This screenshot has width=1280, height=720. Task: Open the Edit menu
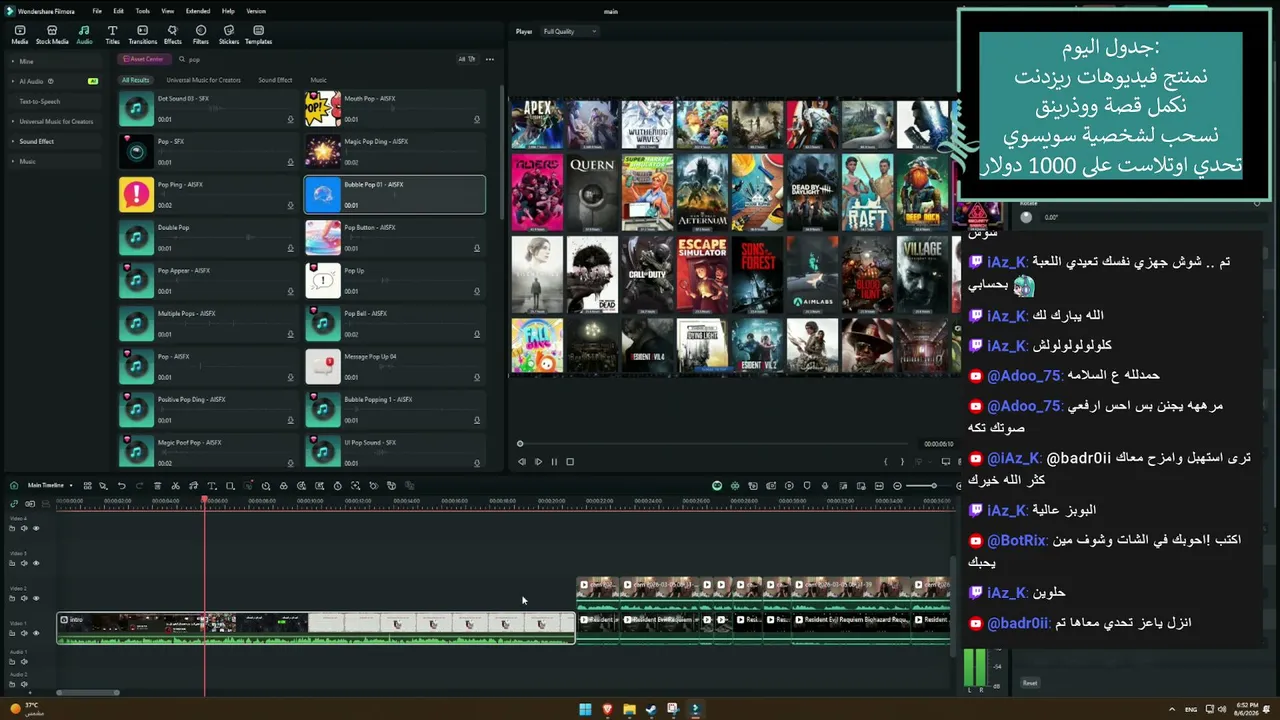(119, 11)
